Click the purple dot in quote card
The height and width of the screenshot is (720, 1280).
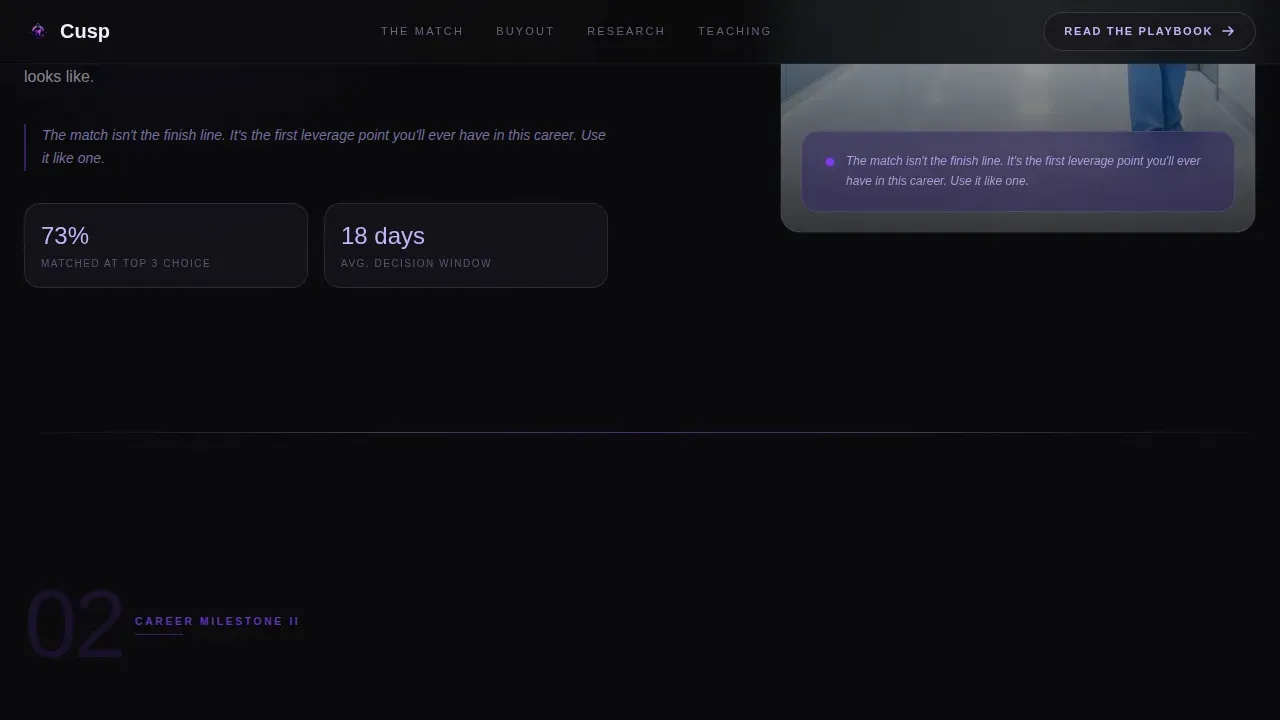830,162
